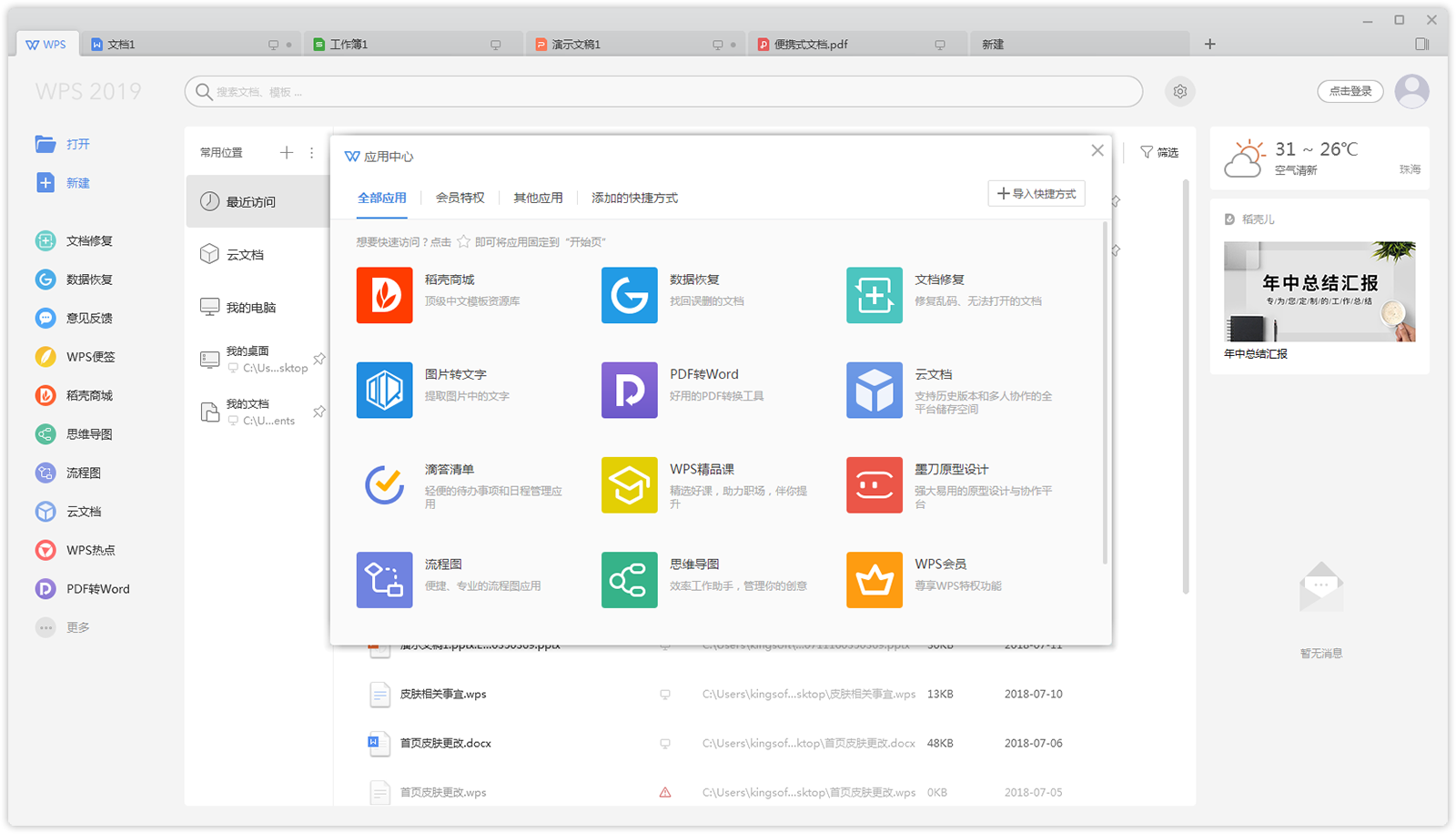Launch 文档修复 from the 应用中心 grid
The image size is (1456, 834).
[x=874, y=295]
